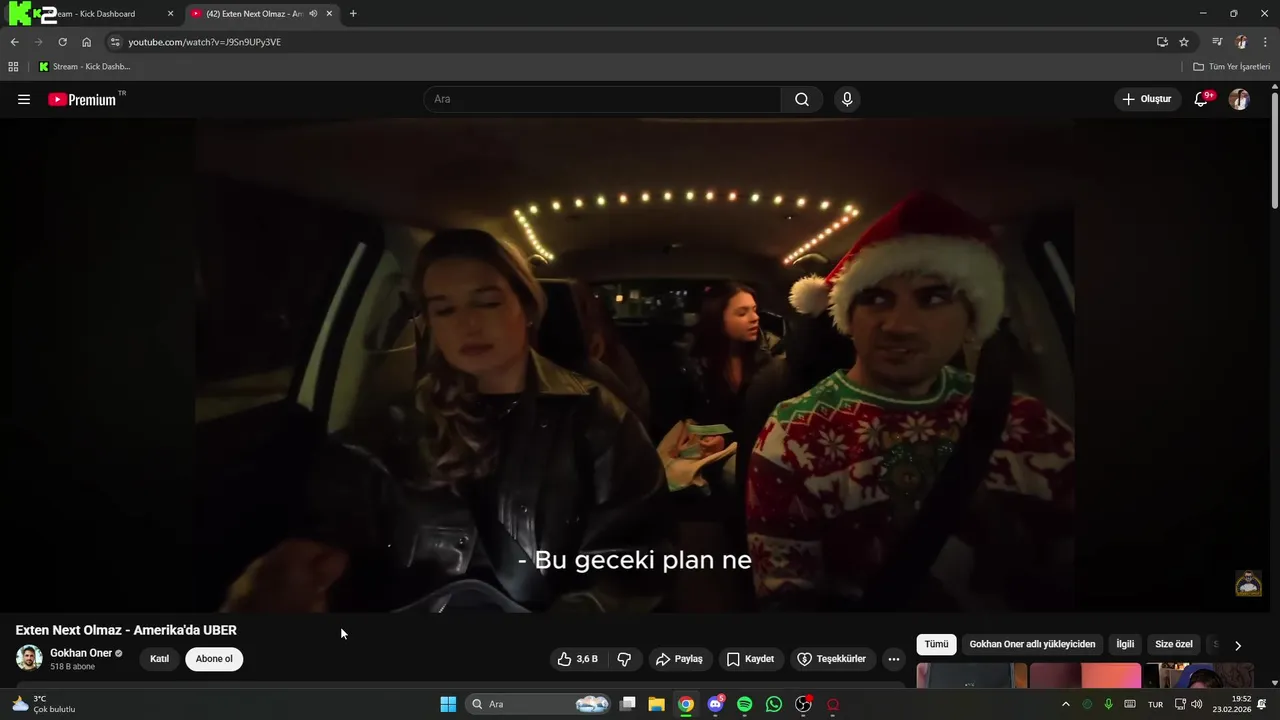Open Gokhan Oner channel avatar
The width and height of the screenshot is (1280, 720).
tap(29, 658)
